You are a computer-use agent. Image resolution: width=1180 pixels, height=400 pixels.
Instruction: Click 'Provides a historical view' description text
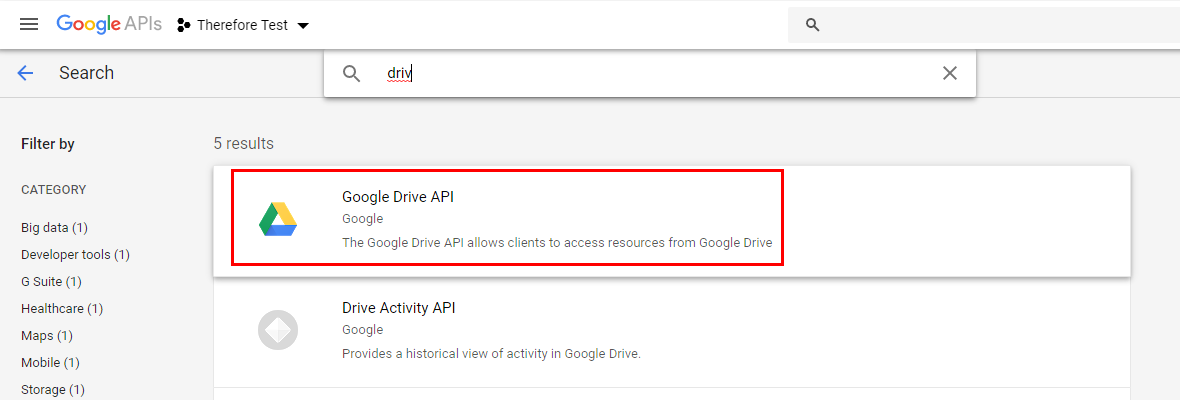[491, 353]
